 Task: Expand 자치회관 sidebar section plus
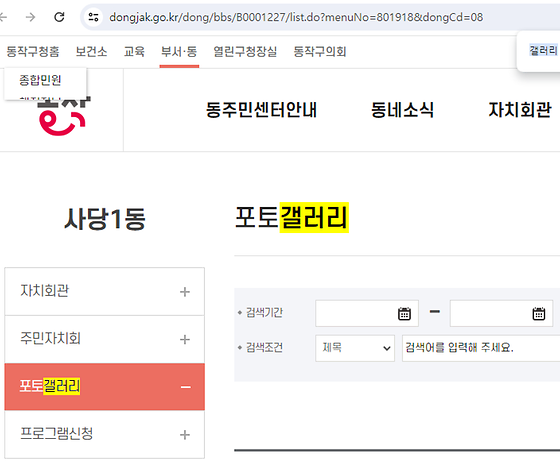click(x=185, y=292)
